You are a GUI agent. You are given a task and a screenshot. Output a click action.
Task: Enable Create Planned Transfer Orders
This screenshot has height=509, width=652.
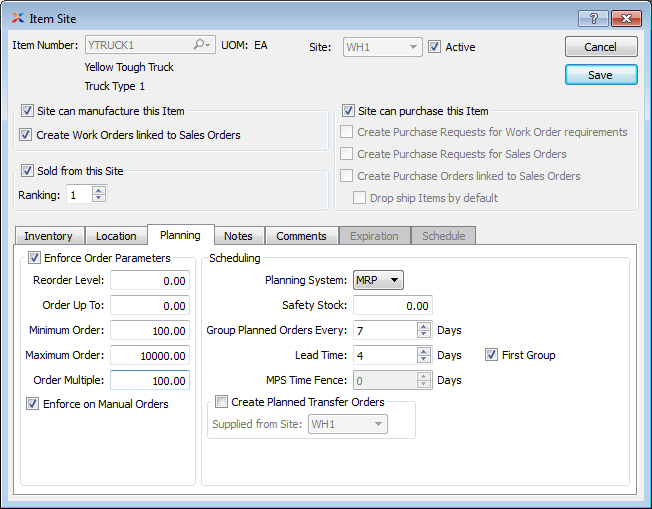[222, 402]
